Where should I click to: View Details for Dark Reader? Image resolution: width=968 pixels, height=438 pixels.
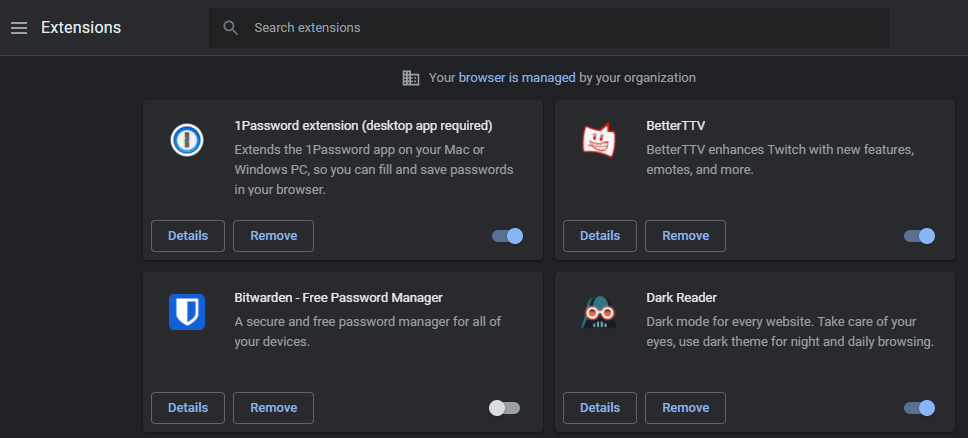pos(600,408)
